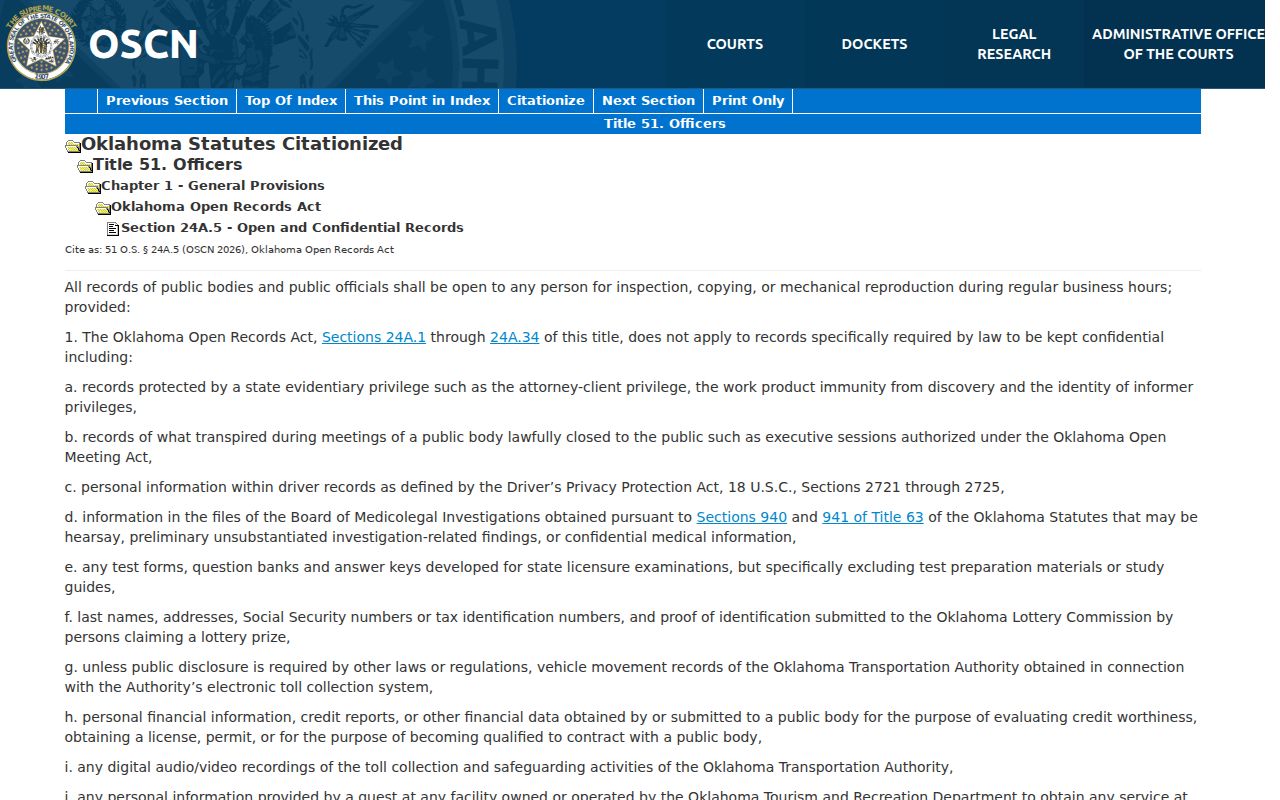The image size is (1280, 800).
Task: Open Administrative Office of the Courts menu
Action: click(1178, 44)
